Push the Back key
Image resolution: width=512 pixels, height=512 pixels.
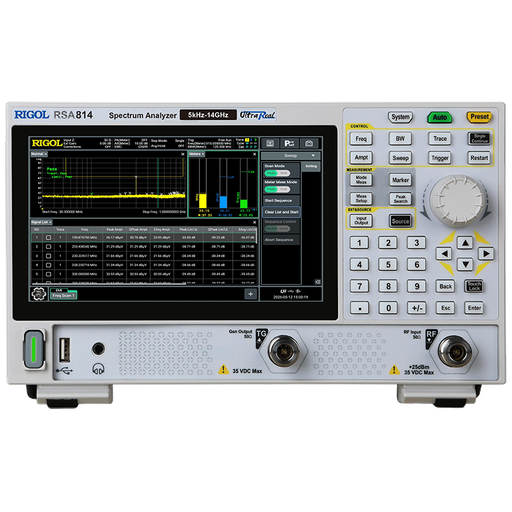(445, 286)
